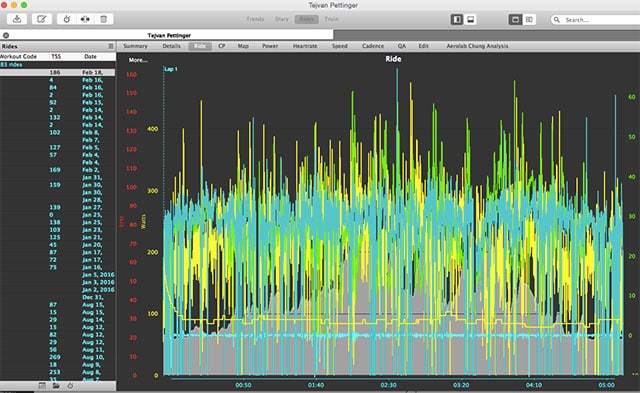The image size is (640, 393).
Task: Open the Cadence tab
Action: [x=373, y=46]
